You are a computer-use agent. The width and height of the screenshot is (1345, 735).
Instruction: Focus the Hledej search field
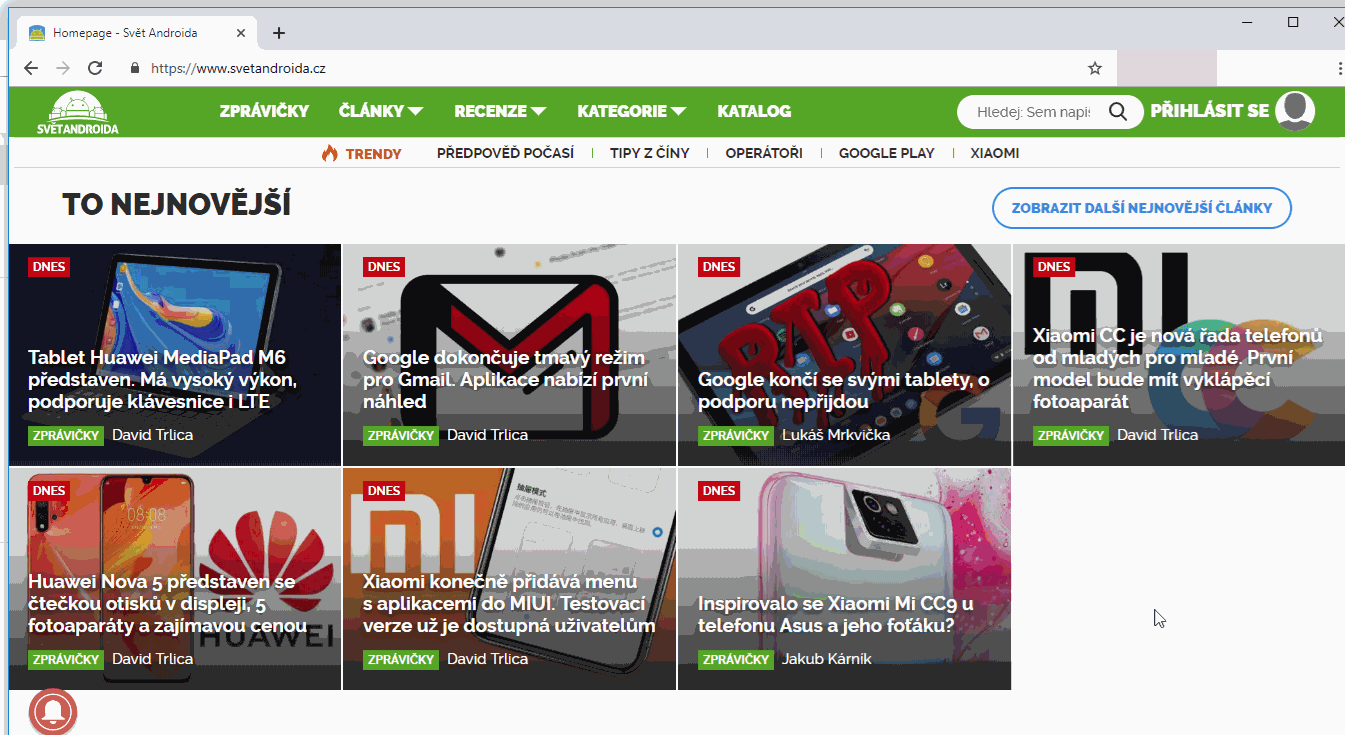tap(1033, 112)
